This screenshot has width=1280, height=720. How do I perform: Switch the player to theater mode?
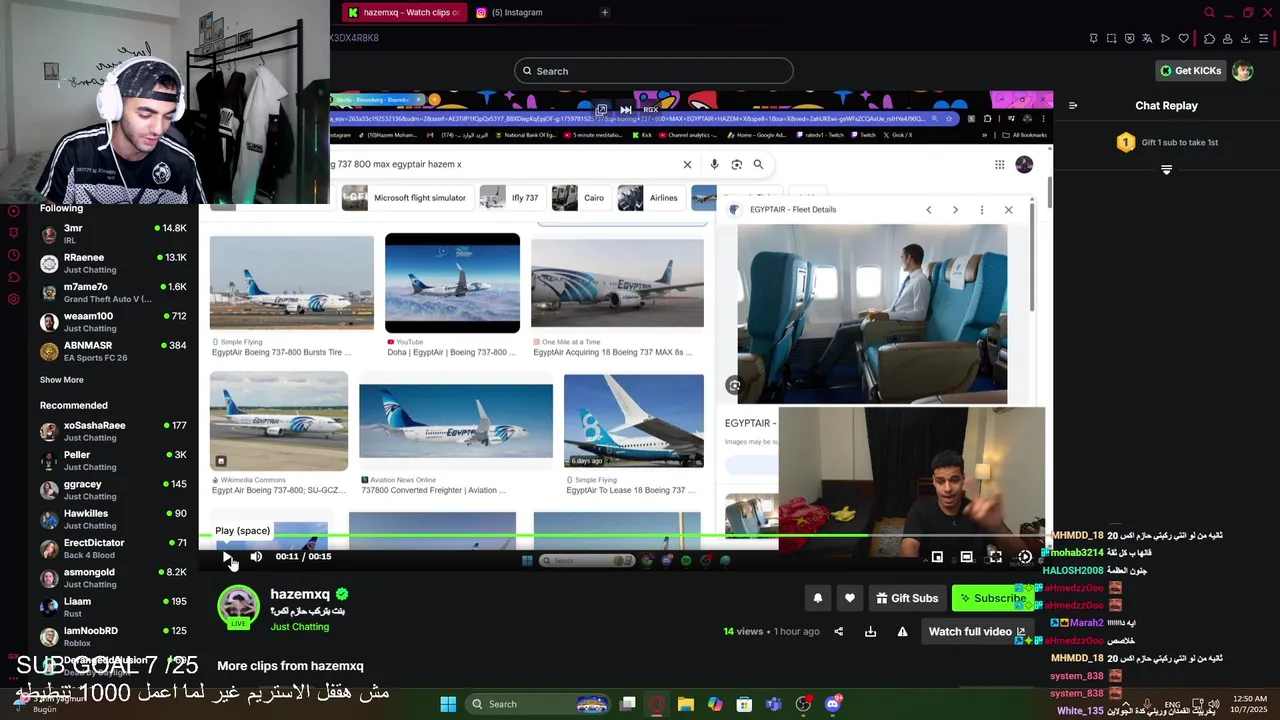click(966, 557)
